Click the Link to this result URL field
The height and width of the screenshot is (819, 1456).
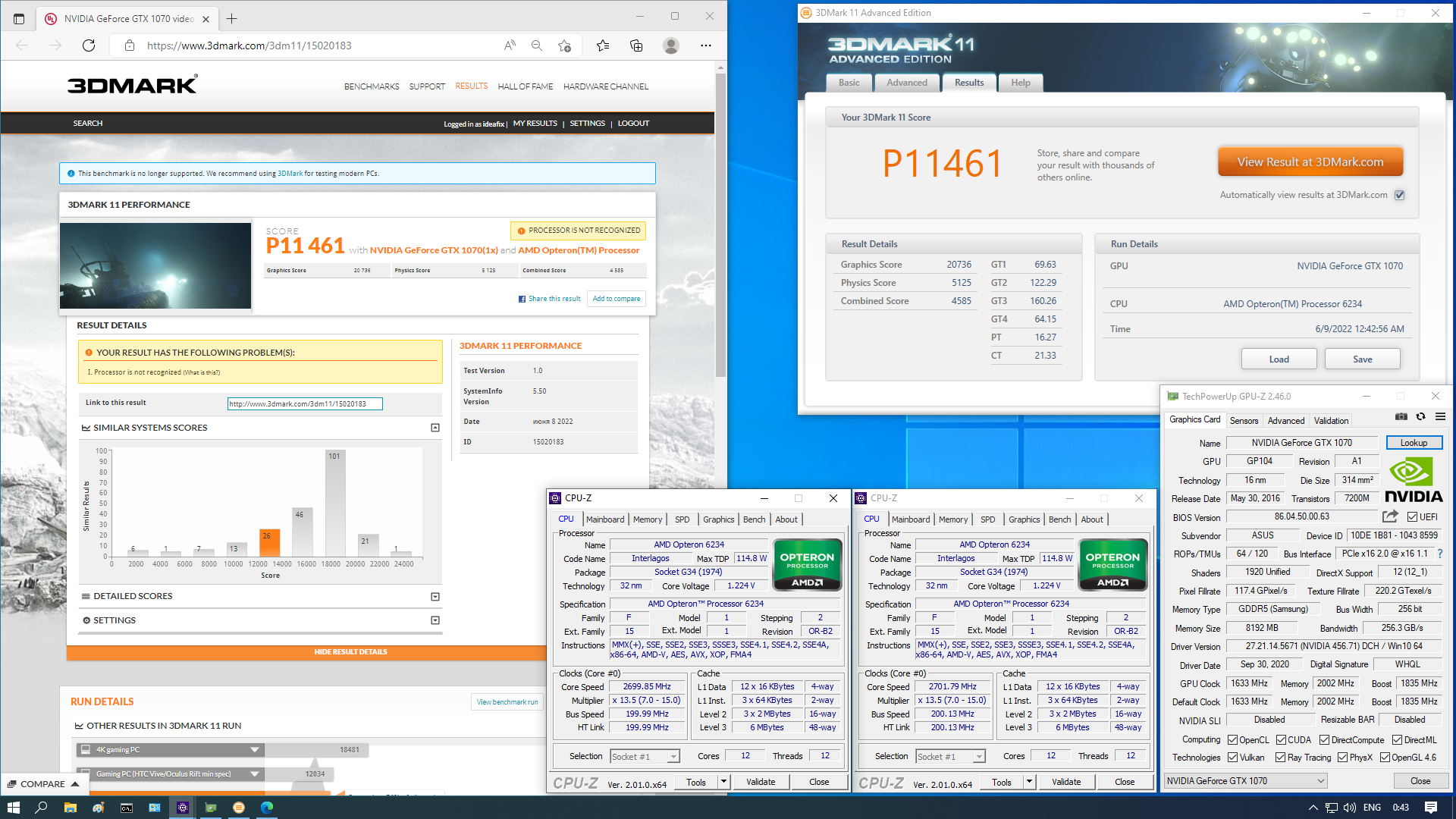(305, 404)
